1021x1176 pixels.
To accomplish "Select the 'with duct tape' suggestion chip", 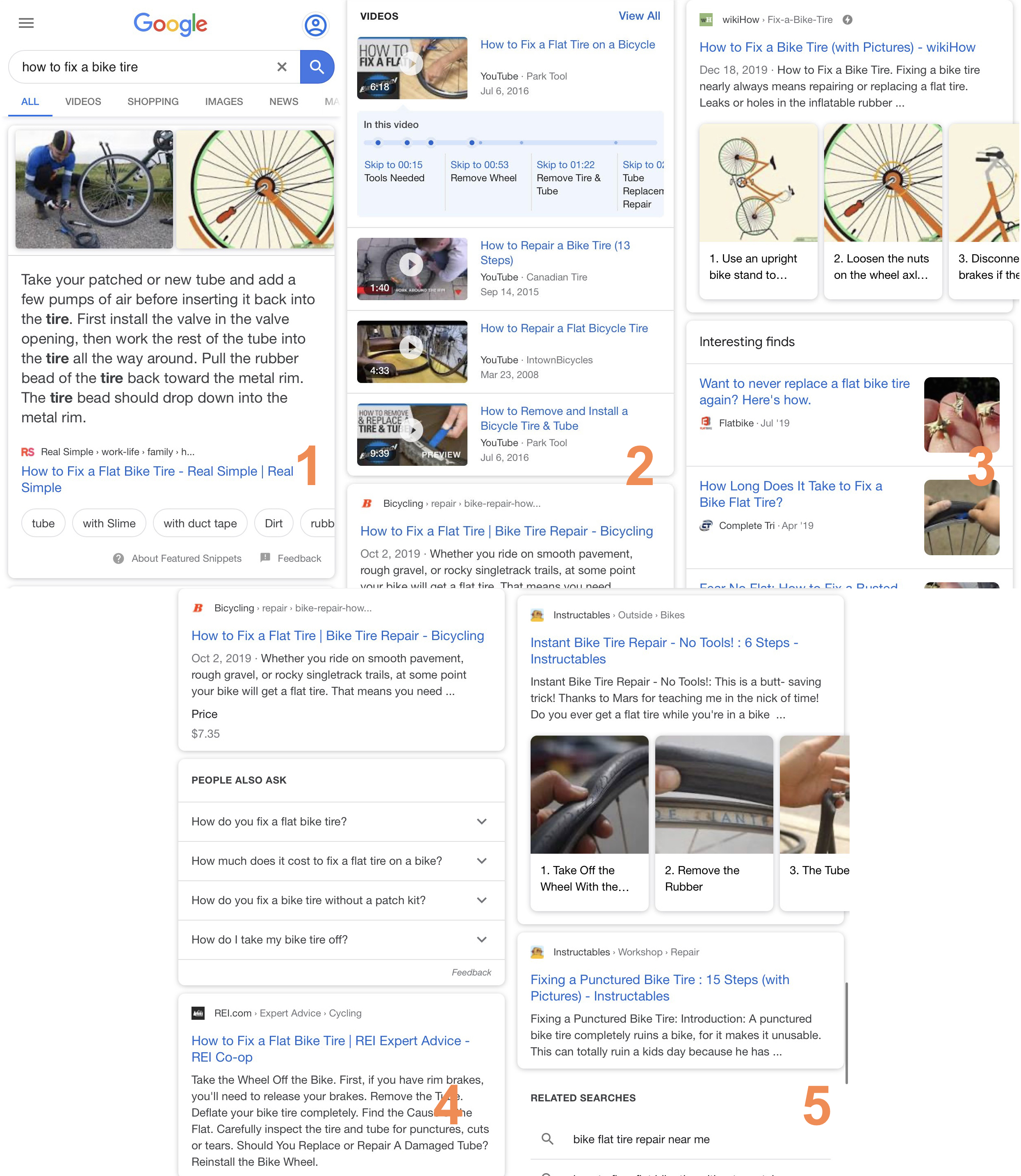I will [x=200, y=523].
